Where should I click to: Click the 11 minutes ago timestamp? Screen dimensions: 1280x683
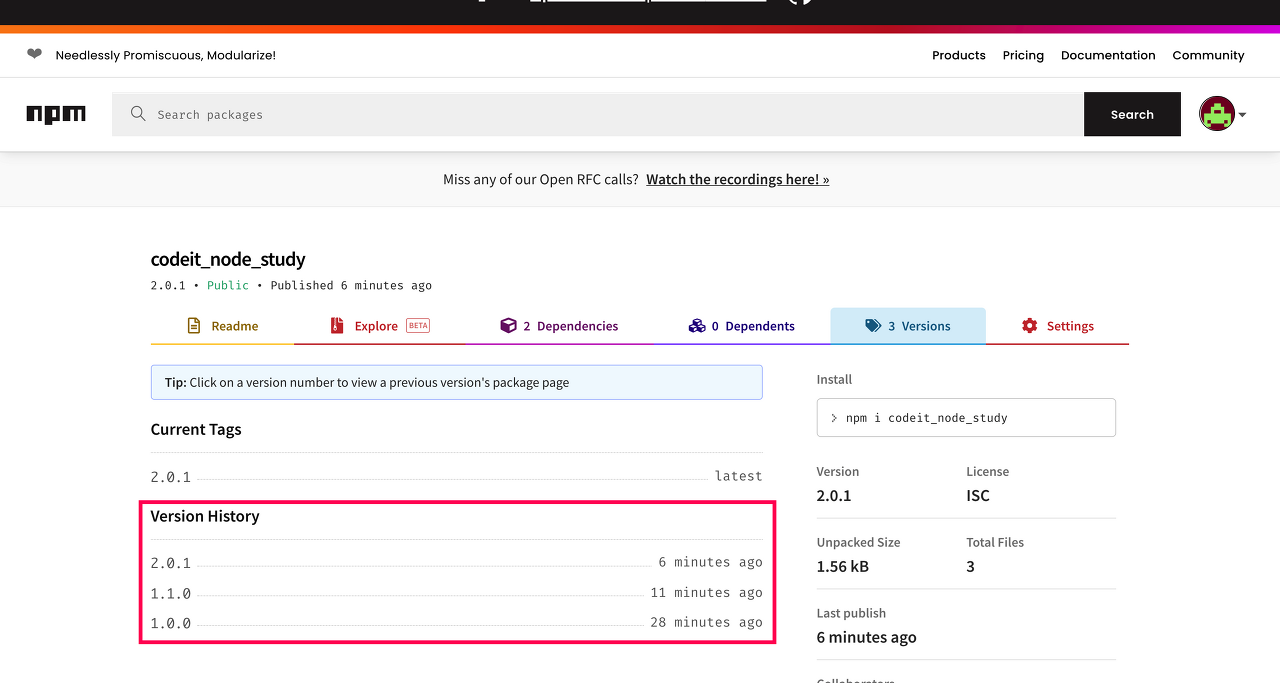706,593
